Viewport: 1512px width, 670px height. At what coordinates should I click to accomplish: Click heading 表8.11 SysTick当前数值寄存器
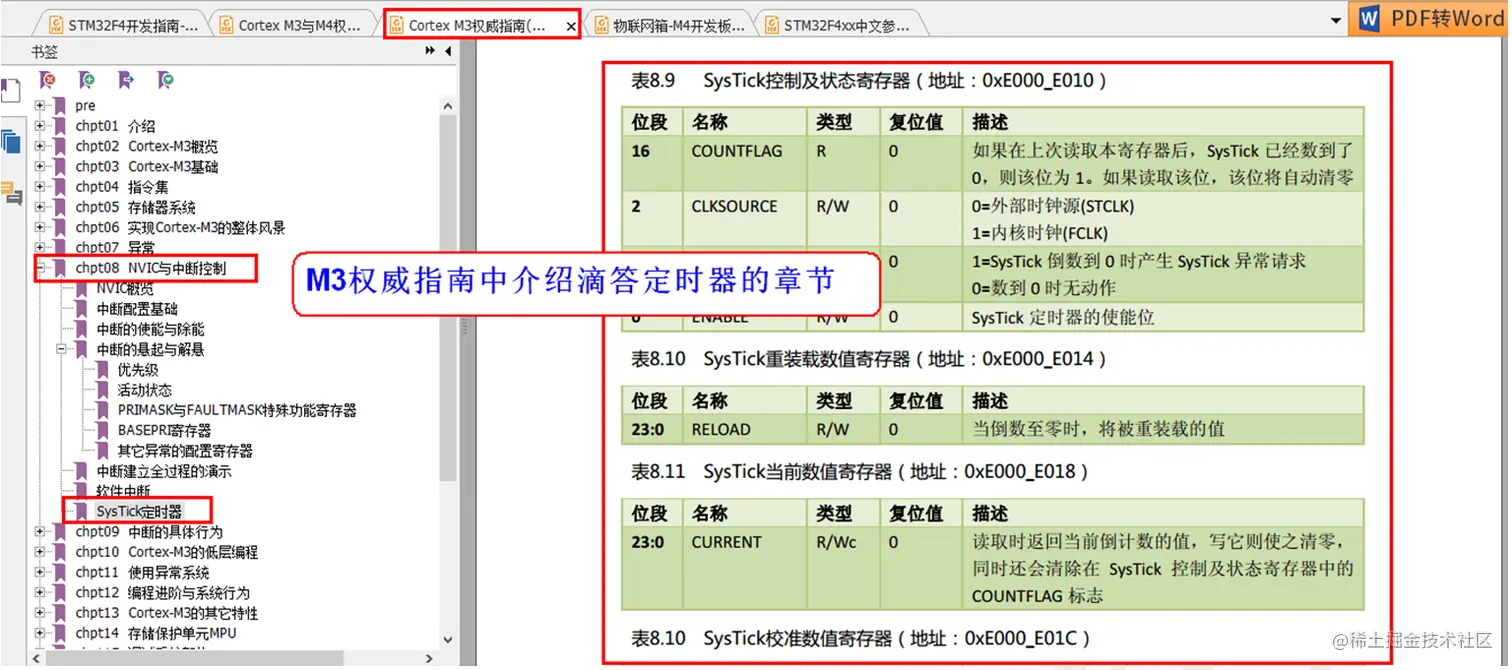(x=860, y=471)
